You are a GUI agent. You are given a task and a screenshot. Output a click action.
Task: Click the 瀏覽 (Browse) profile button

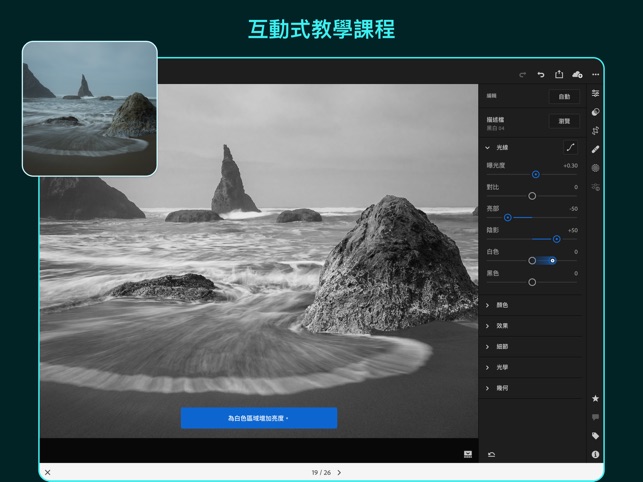[564, 121]
